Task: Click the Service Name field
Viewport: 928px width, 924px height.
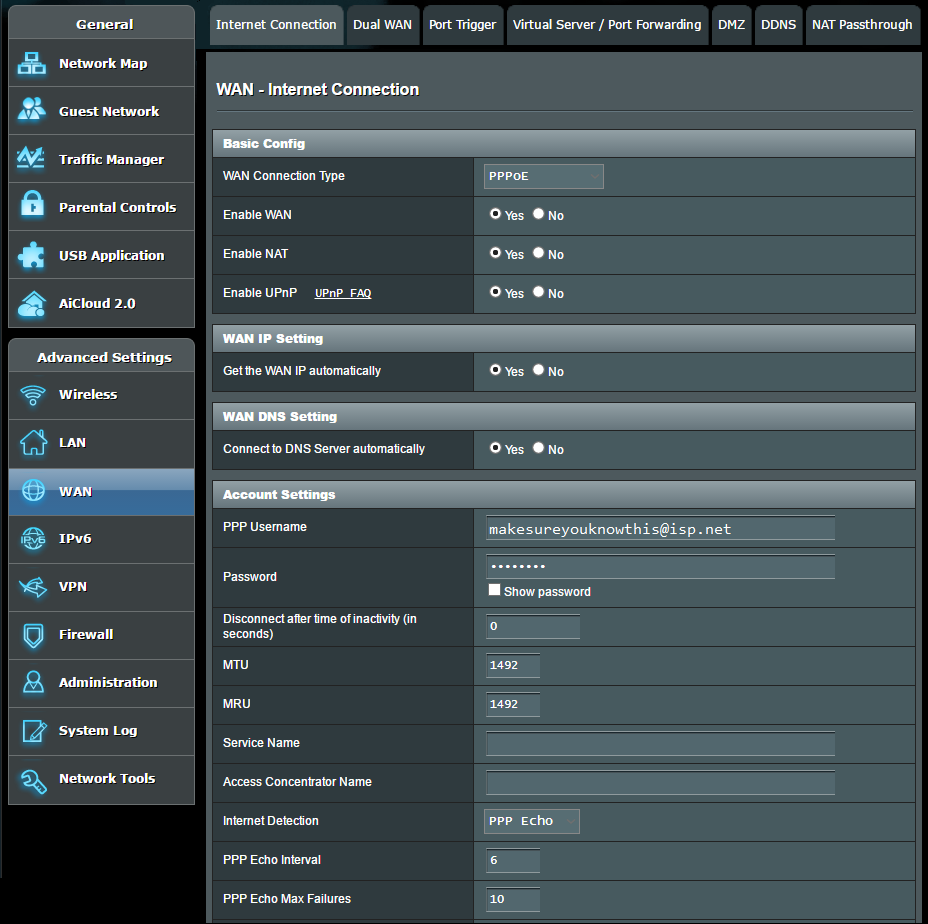Action: [660, 743]
